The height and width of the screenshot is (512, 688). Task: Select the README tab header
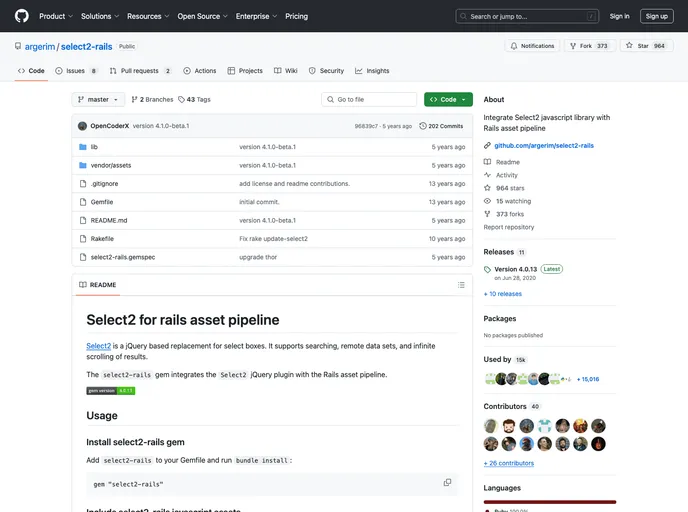pyautogui.click(x=98, y=285)
